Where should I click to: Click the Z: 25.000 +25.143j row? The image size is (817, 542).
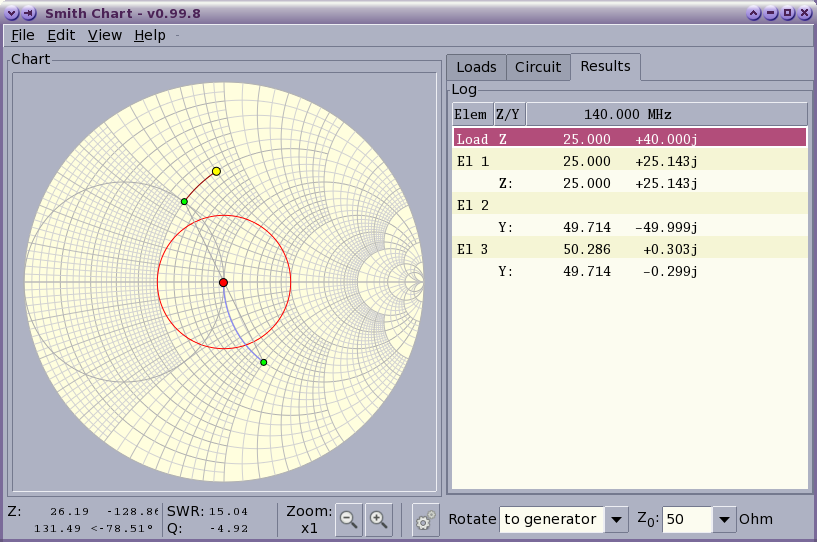pyautogui.click(x=629, y=183)
